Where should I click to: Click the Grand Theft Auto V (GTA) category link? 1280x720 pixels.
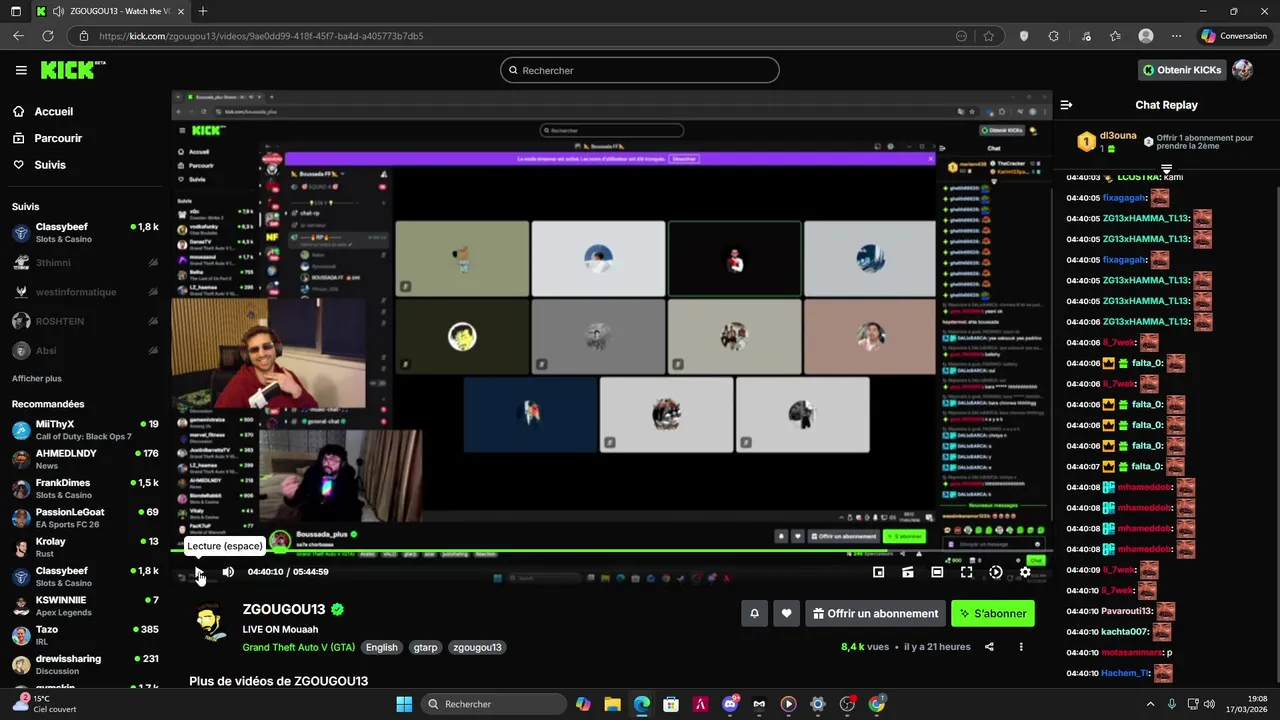pyautogui.click(x=298, y=647)
